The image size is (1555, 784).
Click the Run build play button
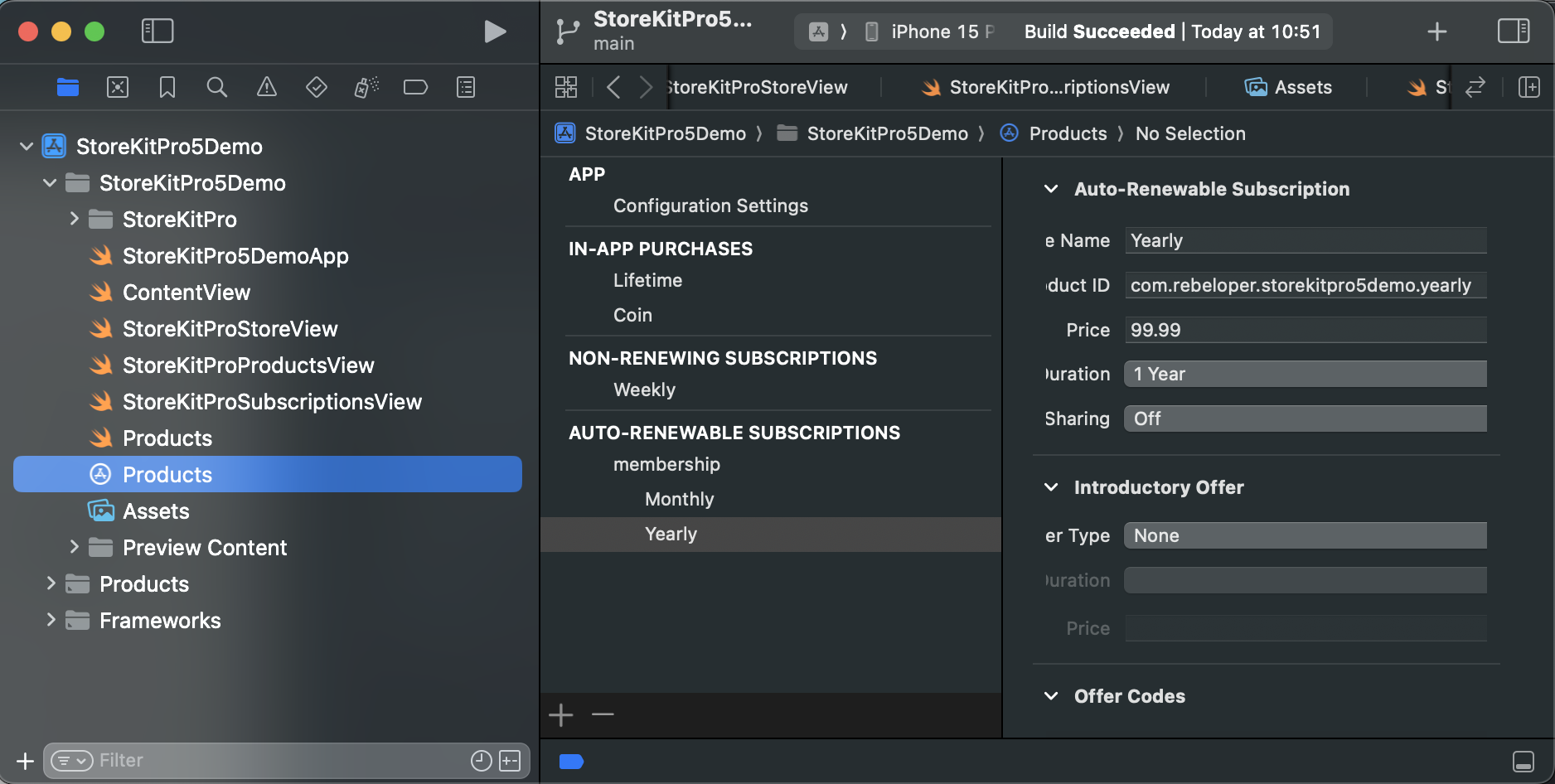point(495,31)
